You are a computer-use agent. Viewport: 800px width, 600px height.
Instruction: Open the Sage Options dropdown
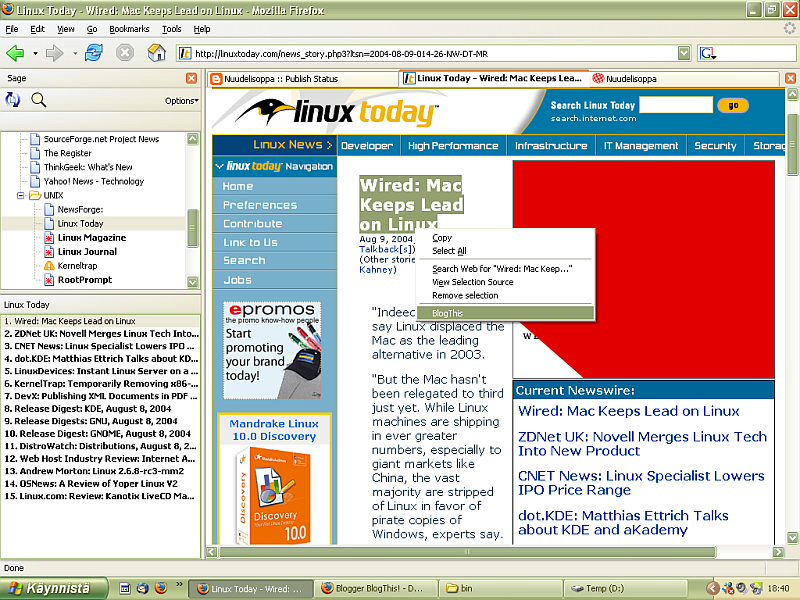click(x=181, y=101)
